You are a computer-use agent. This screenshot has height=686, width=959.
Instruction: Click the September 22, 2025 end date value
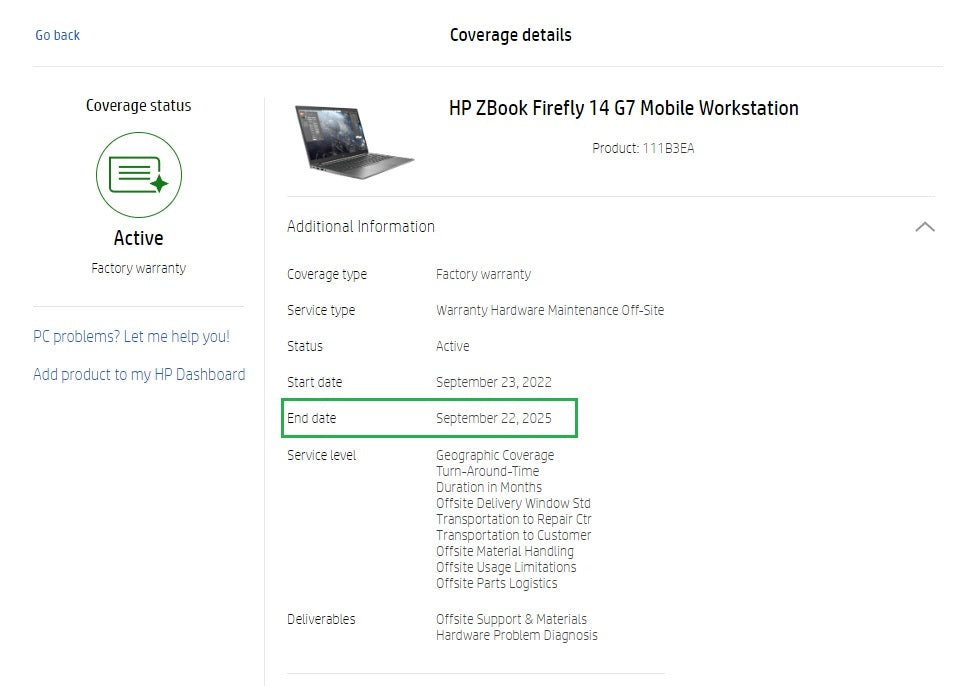click(x=493, y=418)
